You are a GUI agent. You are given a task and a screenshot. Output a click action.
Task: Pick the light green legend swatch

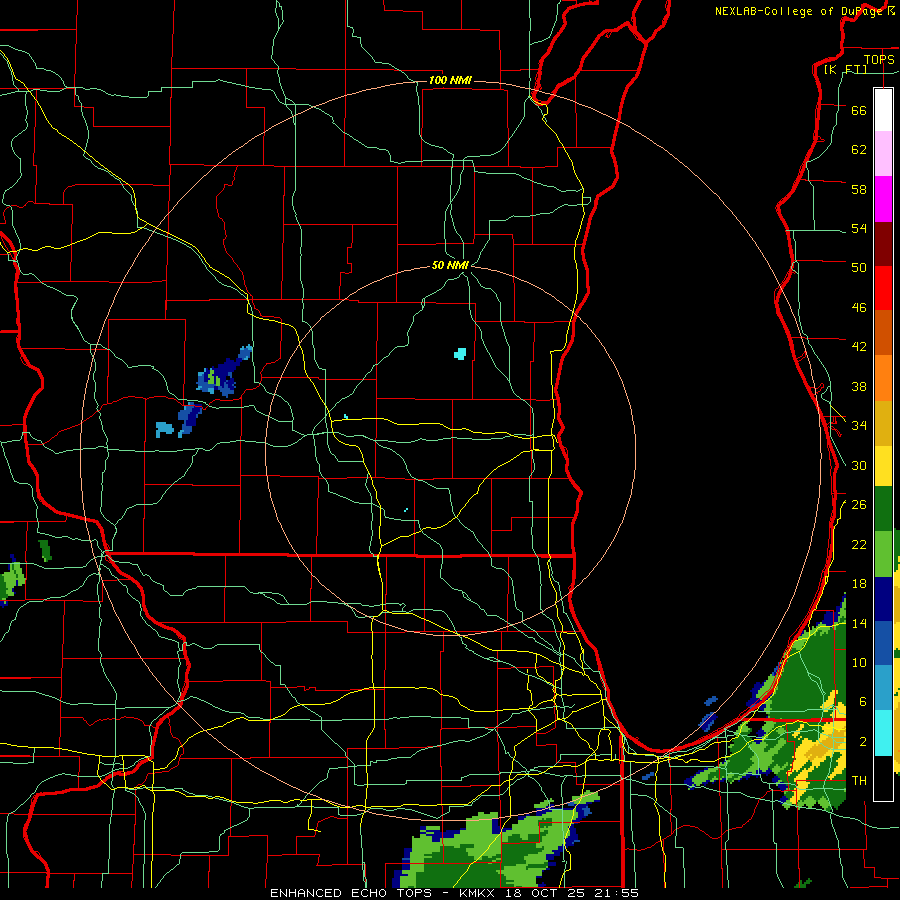(883, 554)
